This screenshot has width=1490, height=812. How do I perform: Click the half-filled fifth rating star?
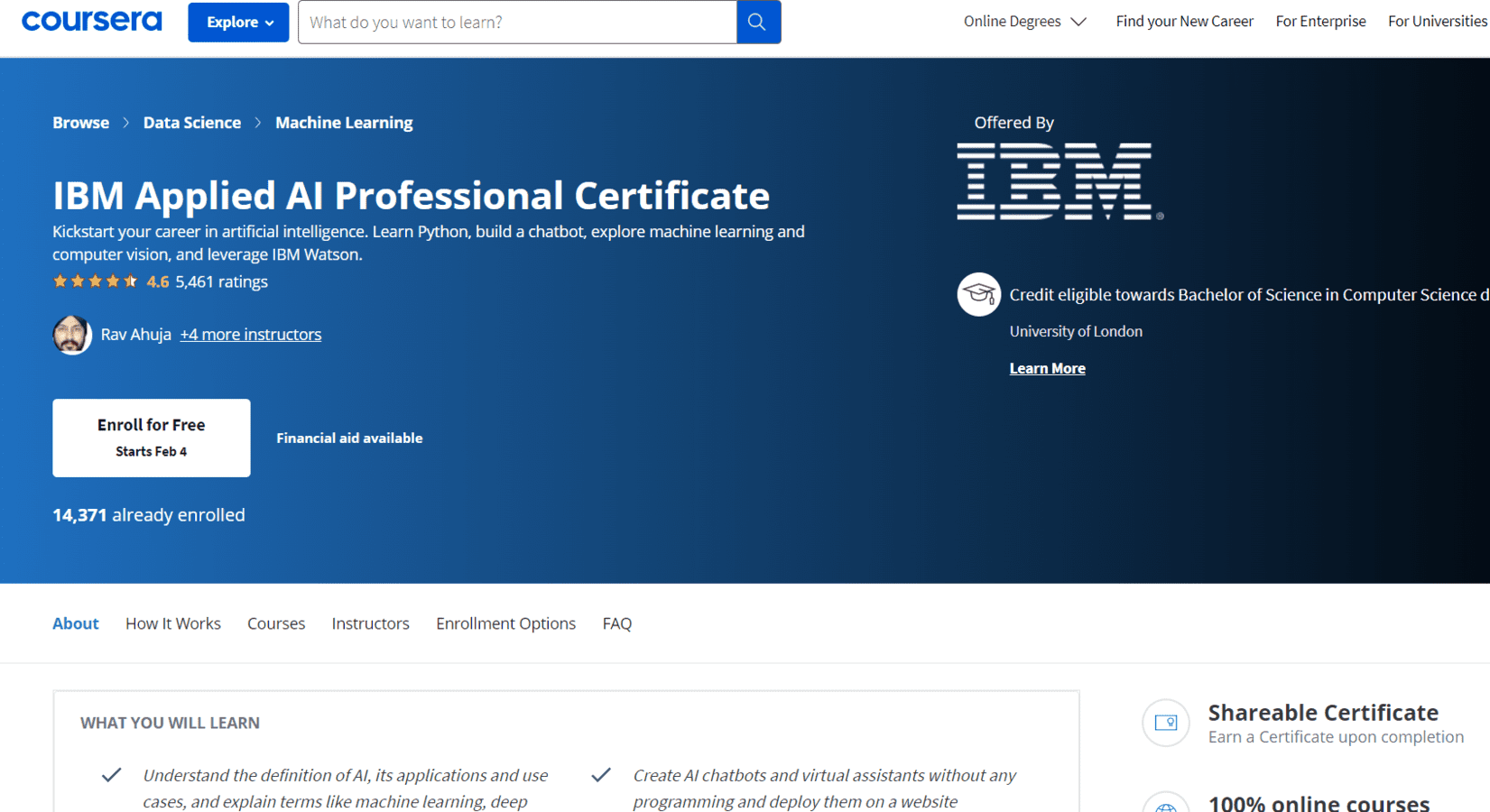(132, 281)
